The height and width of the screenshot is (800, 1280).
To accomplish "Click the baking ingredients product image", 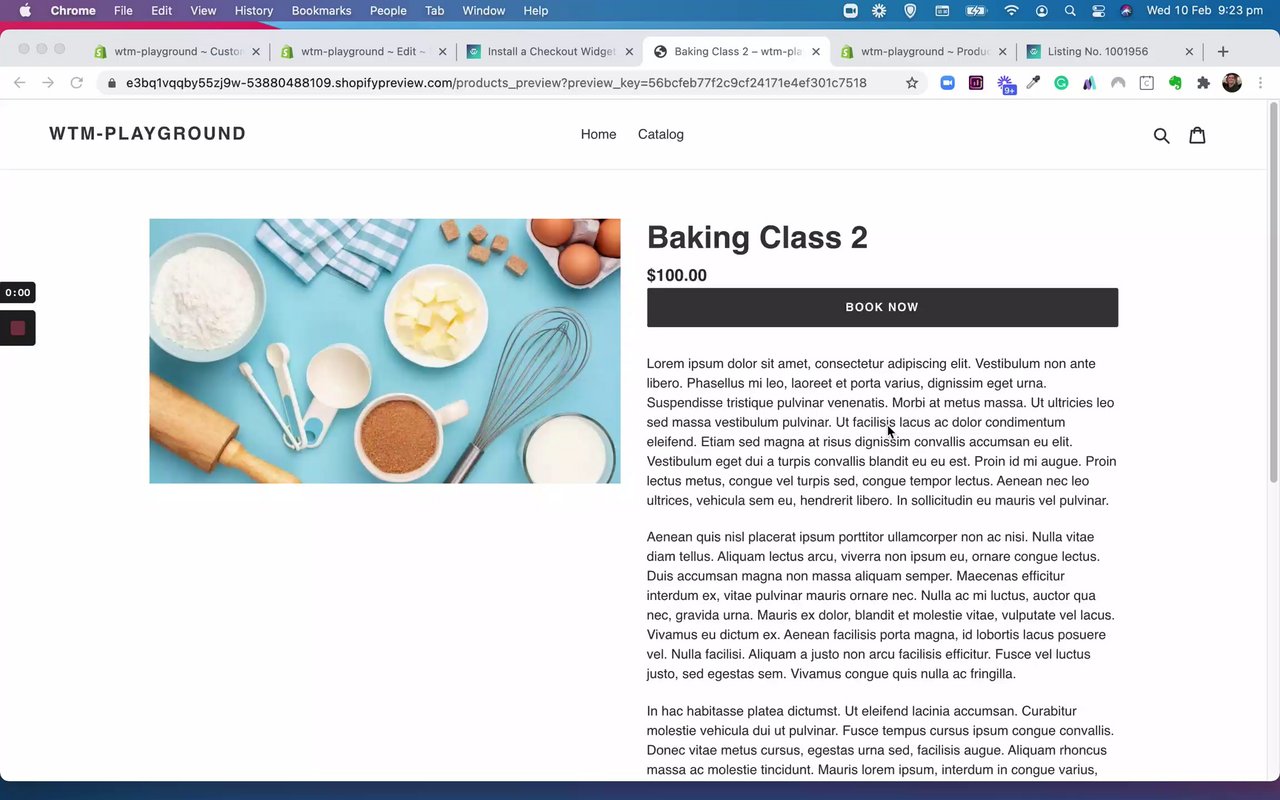I will point(384,351).
